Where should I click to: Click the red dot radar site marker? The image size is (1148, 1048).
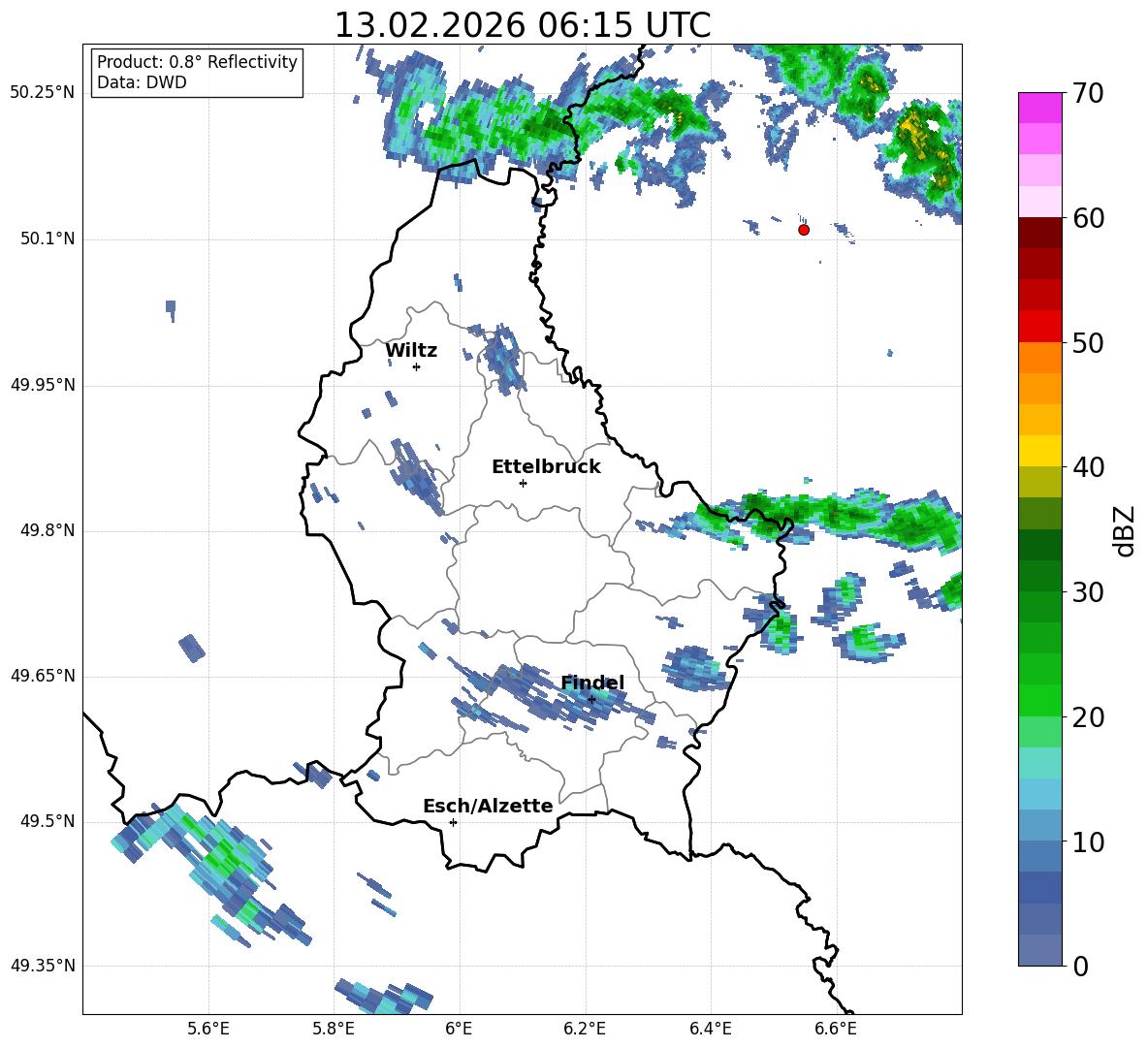(x=804, y=230)
